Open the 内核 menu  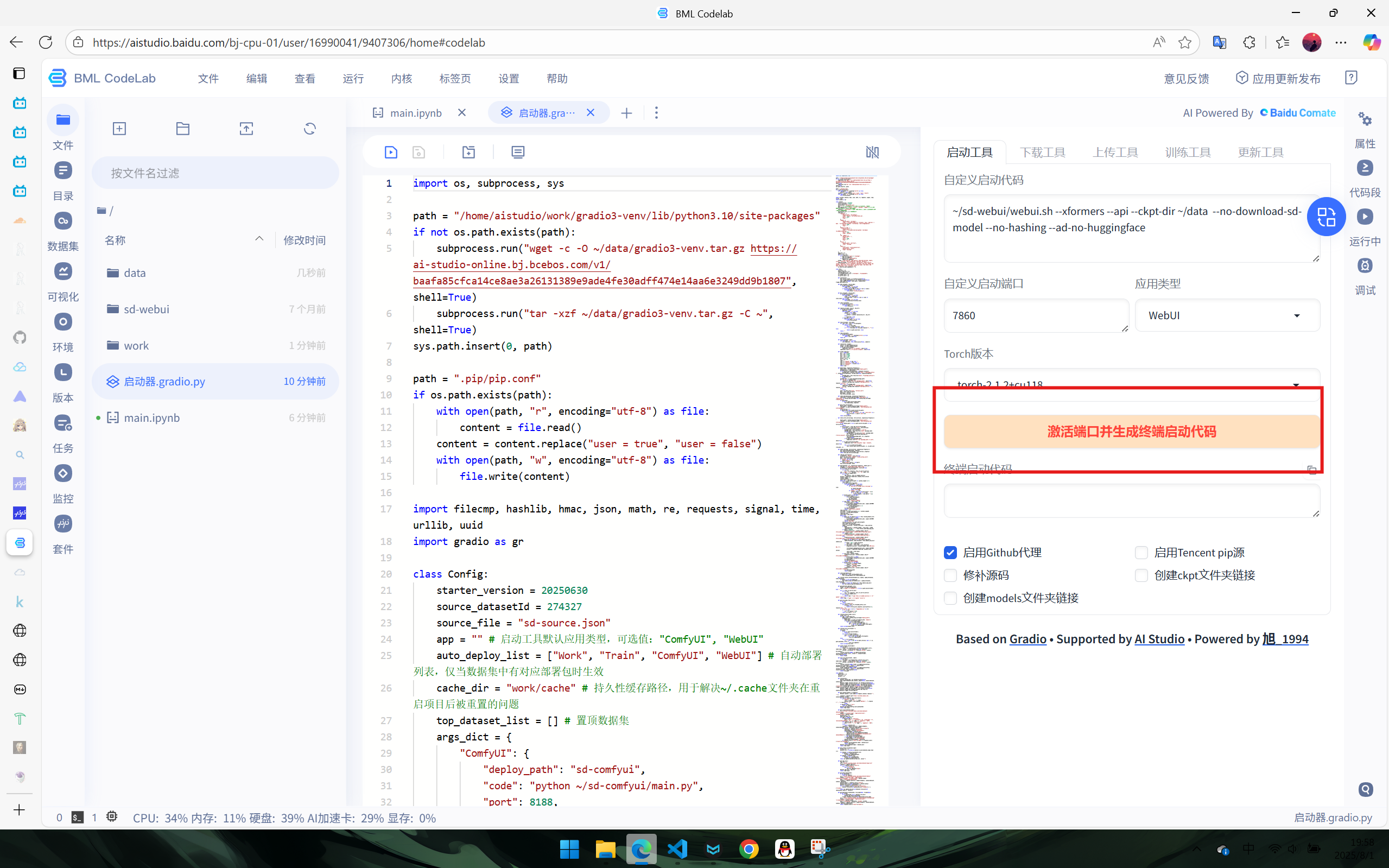tap(401, 79)
